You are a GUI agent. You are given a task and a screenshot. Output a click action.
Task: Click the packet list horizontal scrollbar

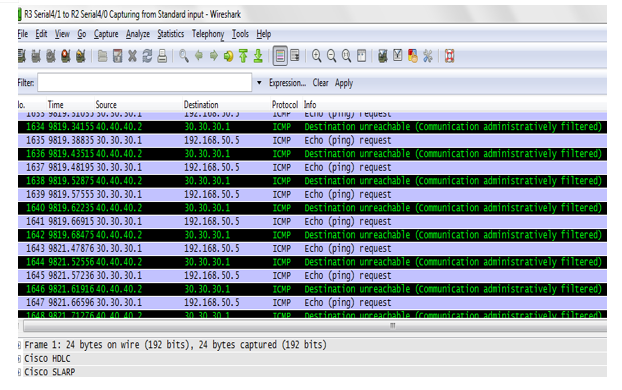coord(315,326)
